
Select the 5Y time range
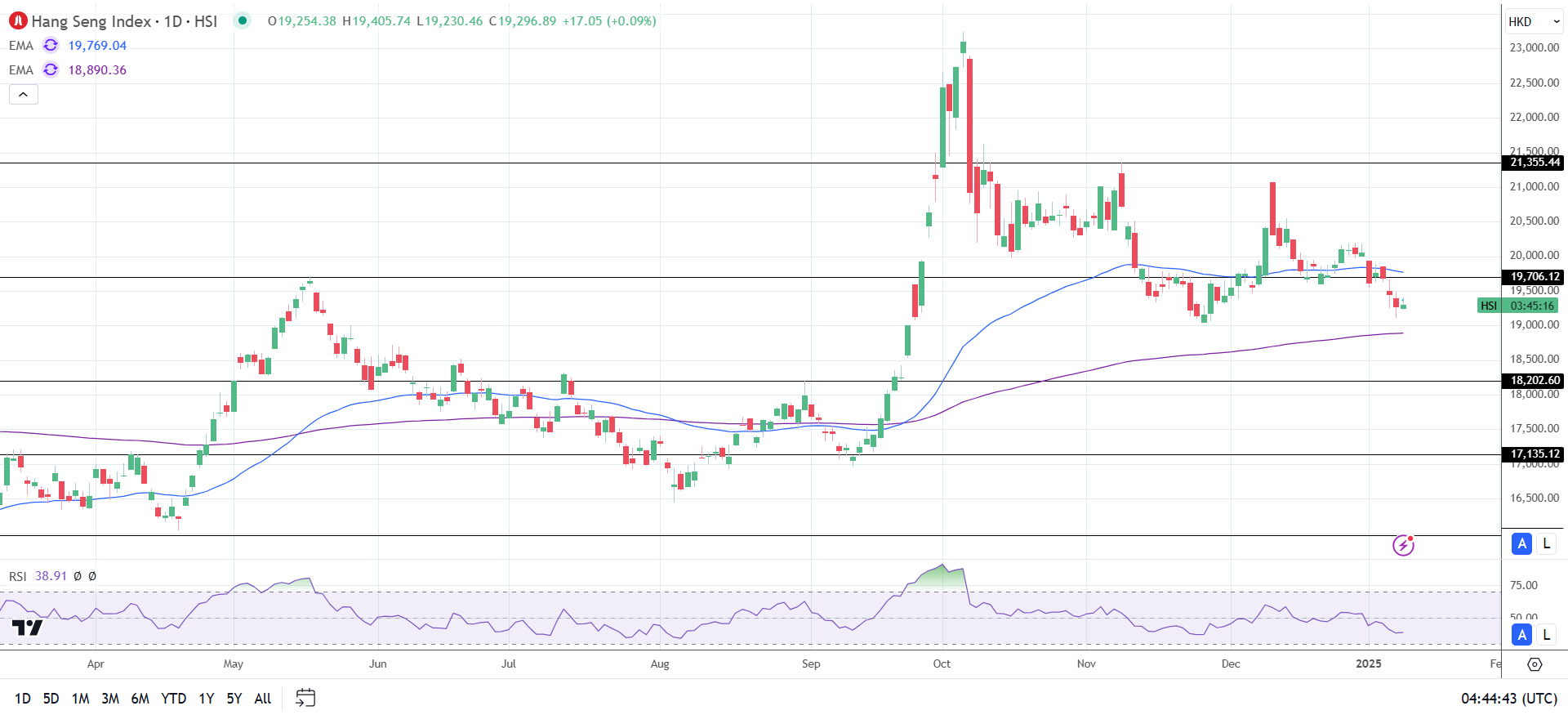(x=234, y=699)
